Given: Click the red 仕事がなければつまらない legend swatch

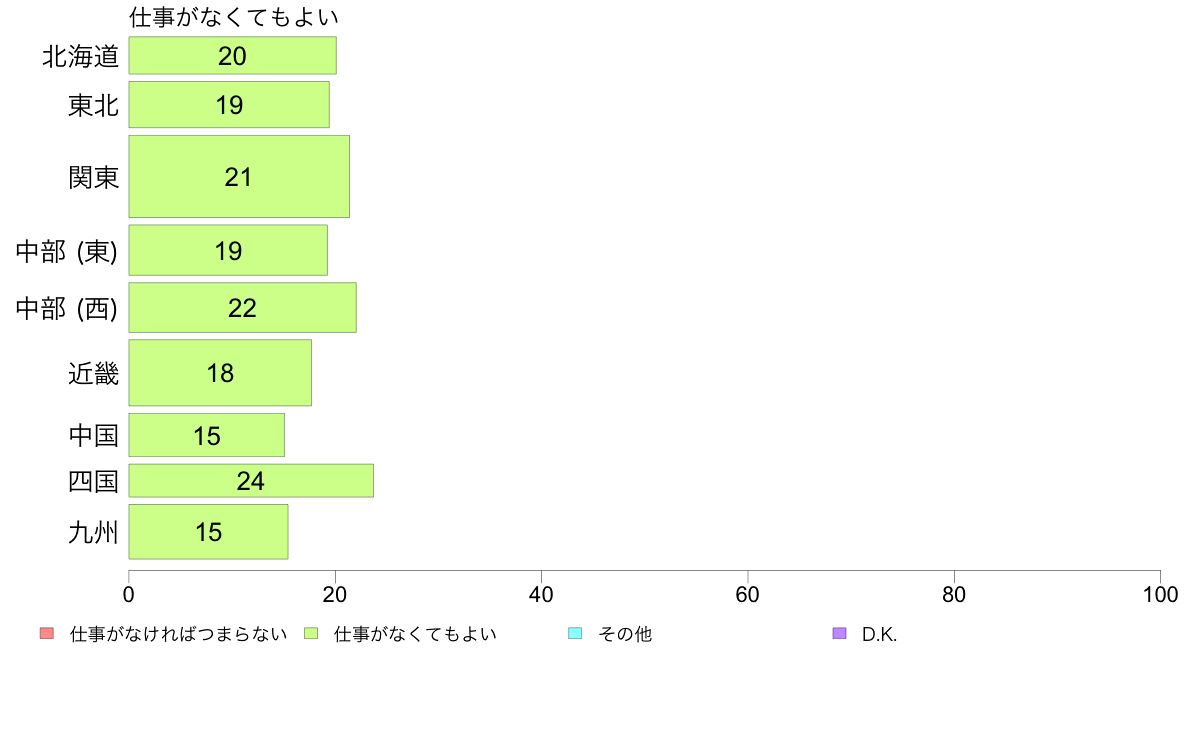Looking at the screenshot, I should point(47,634).
